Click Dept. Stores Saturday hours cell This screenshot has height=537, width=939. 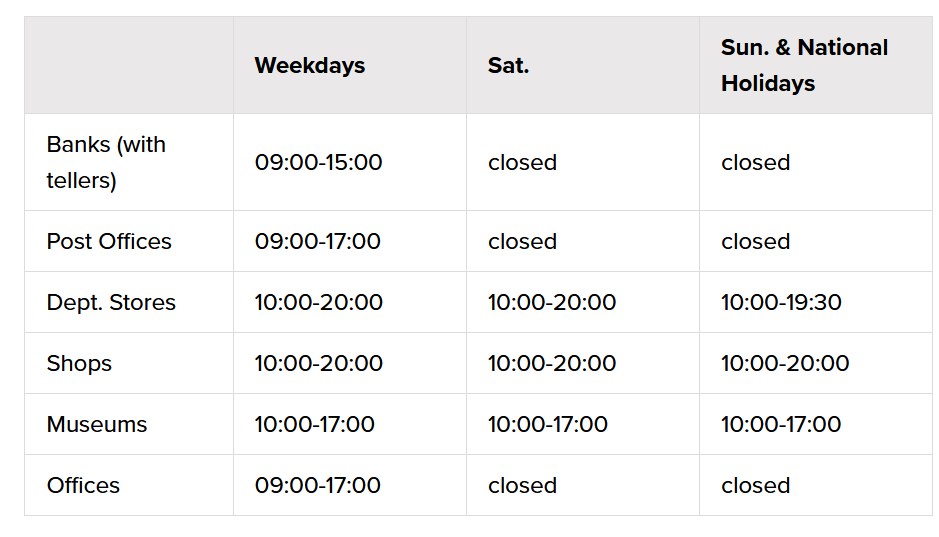tap(552, 303)
